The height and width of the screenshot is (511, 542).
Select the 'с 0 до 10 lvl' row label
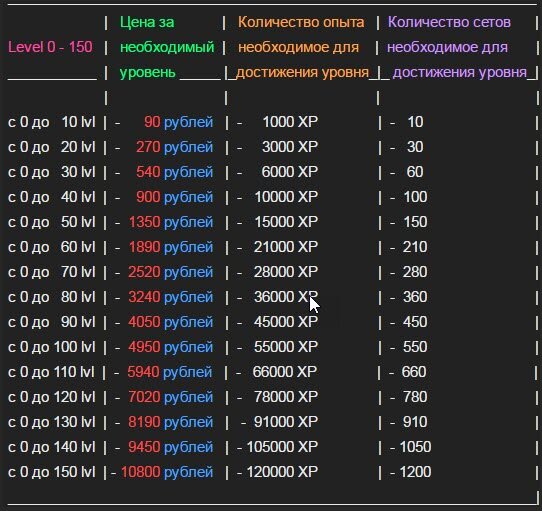click(52, 122)
